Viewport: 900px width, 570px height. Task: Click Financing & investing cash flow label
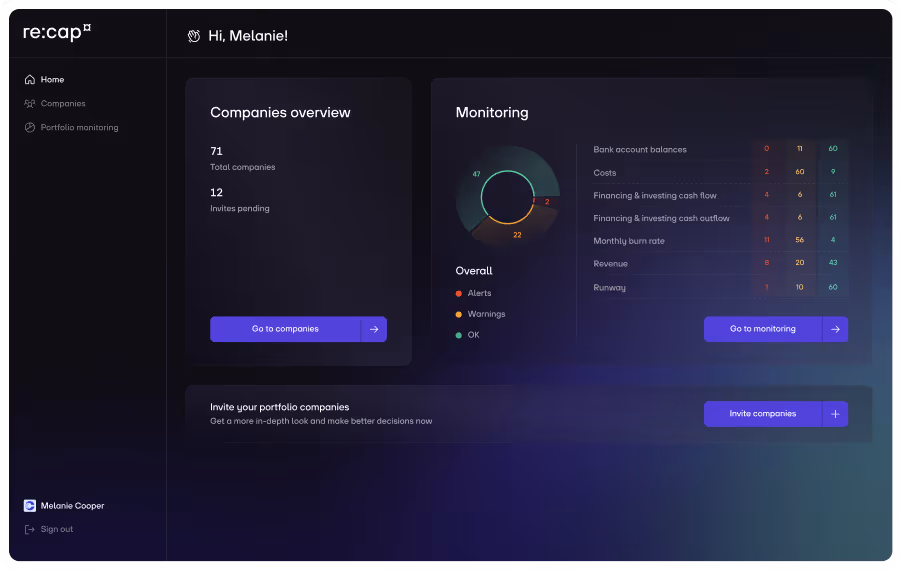coord(655,196)
